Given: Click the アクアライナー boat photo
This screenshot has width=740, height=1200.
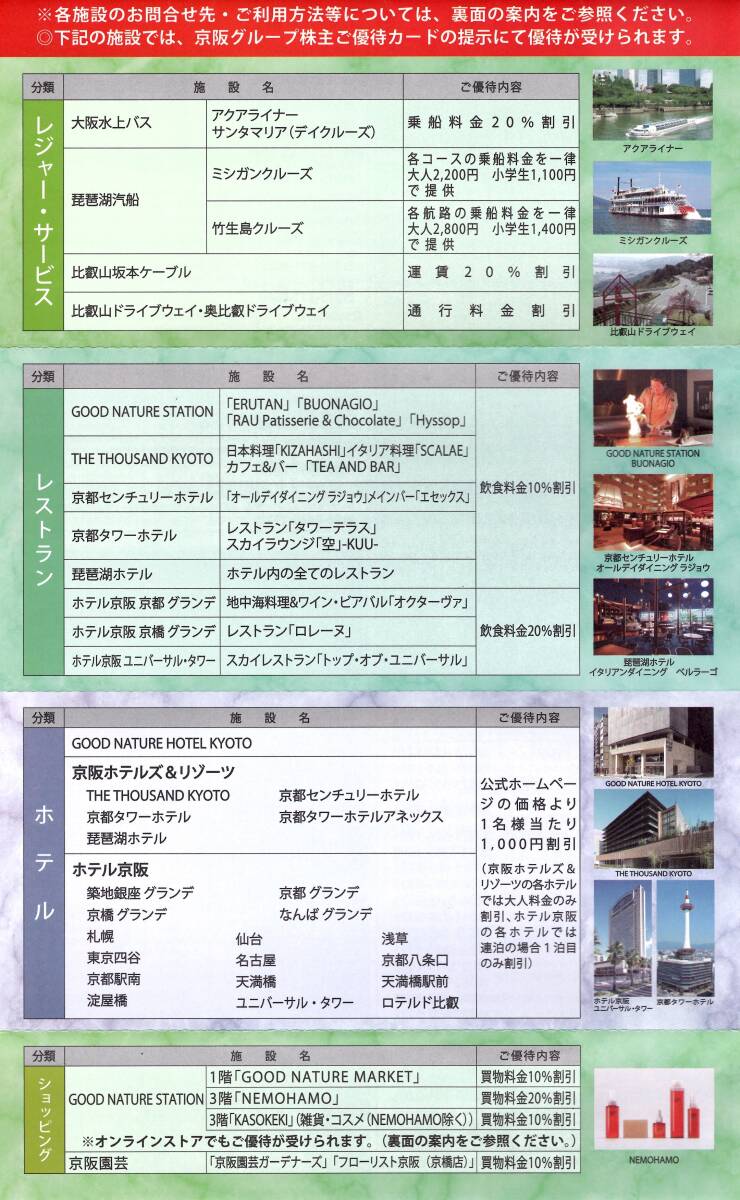Looking at the screenshot, I should point(652,105).
